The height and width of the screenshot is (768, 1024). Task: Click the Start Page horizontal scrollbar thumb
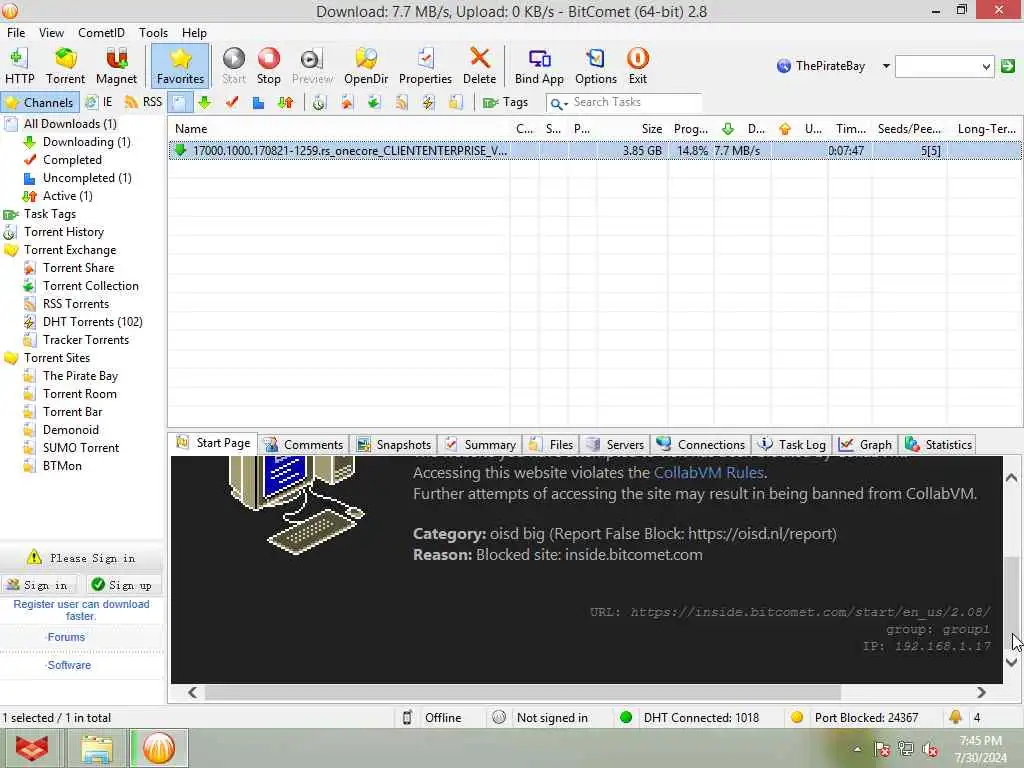[522, 692]
